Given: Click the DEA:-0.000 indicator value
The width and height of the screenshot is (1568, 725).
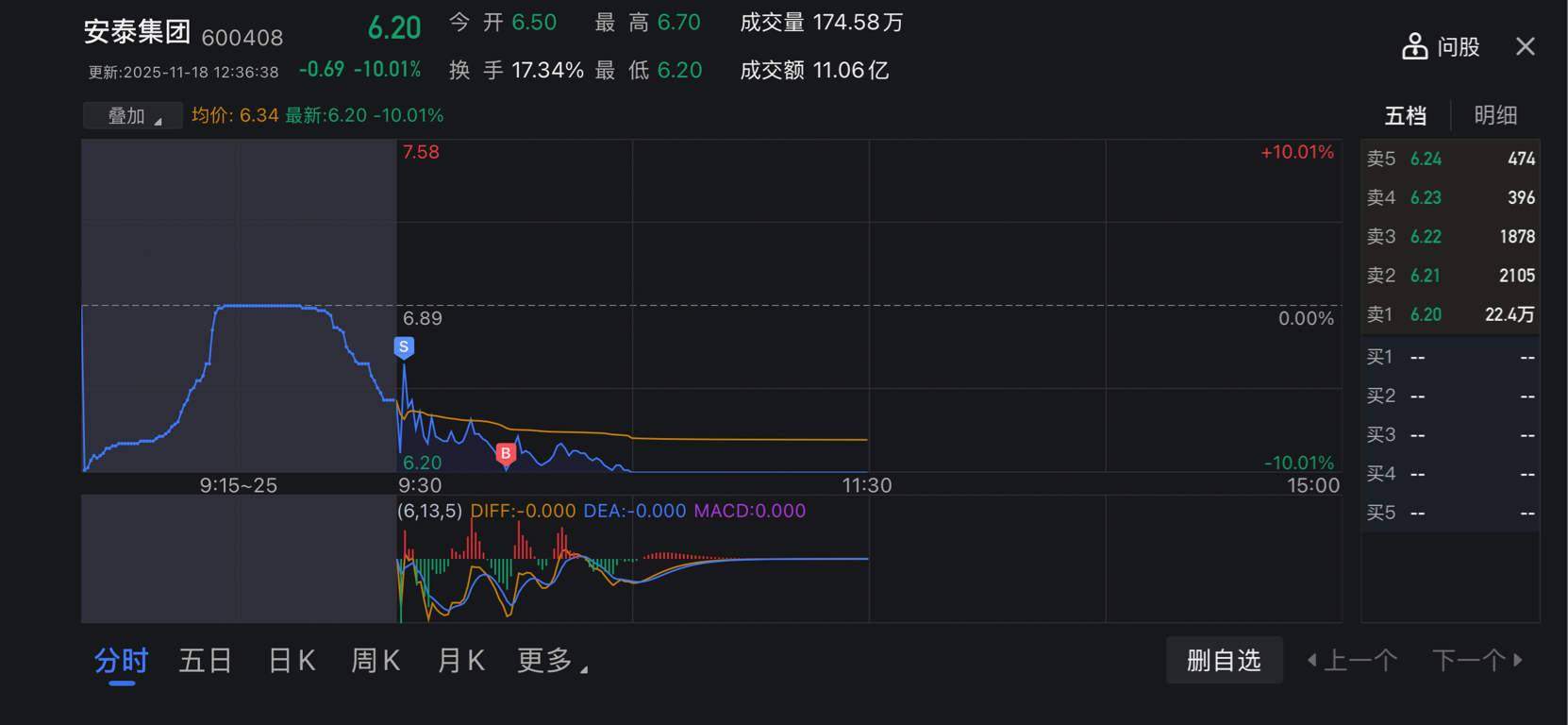Looking at the screenshot, I should point(635,511).
